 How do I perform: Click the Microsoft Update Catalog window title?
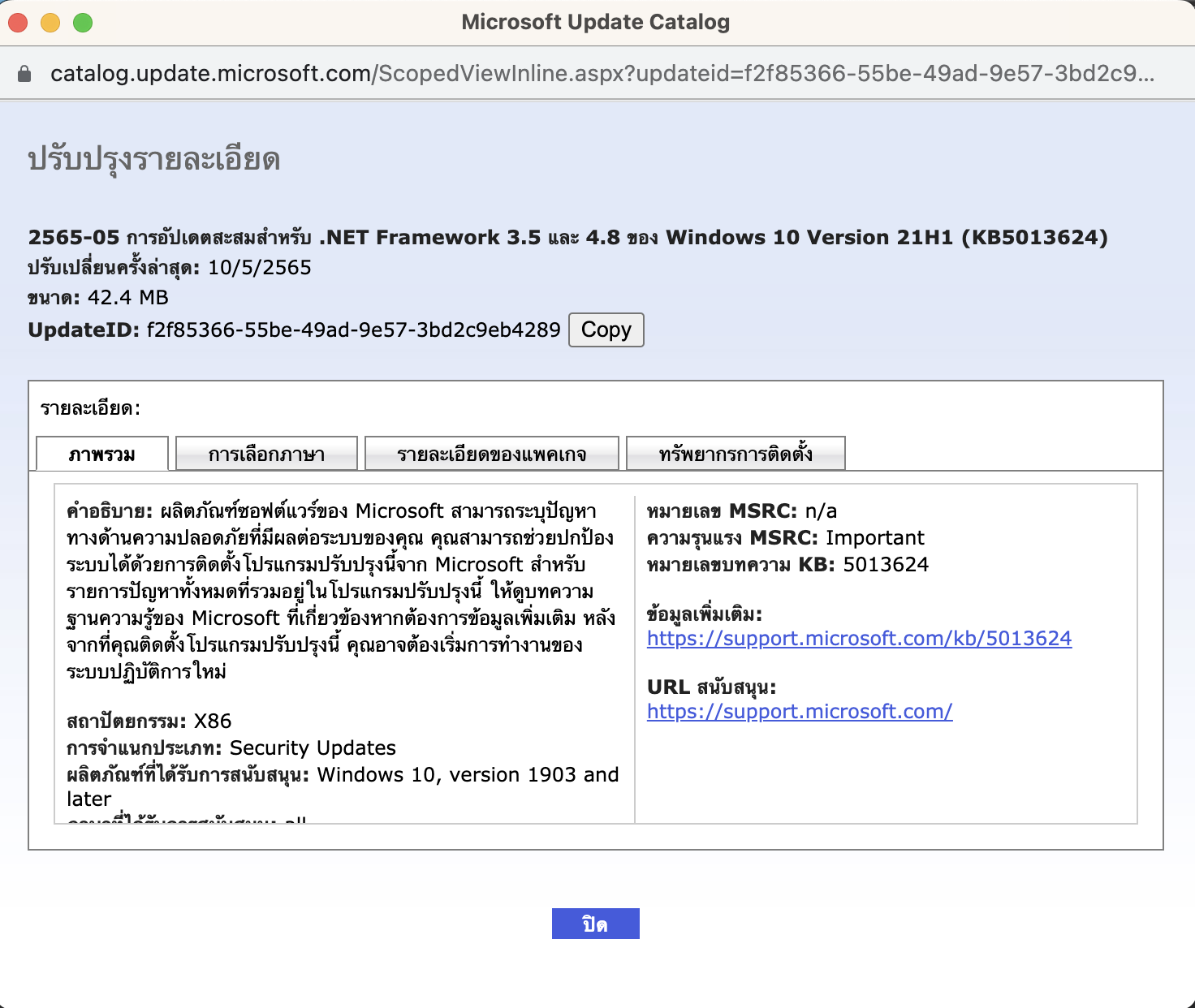tap(596, 22)
